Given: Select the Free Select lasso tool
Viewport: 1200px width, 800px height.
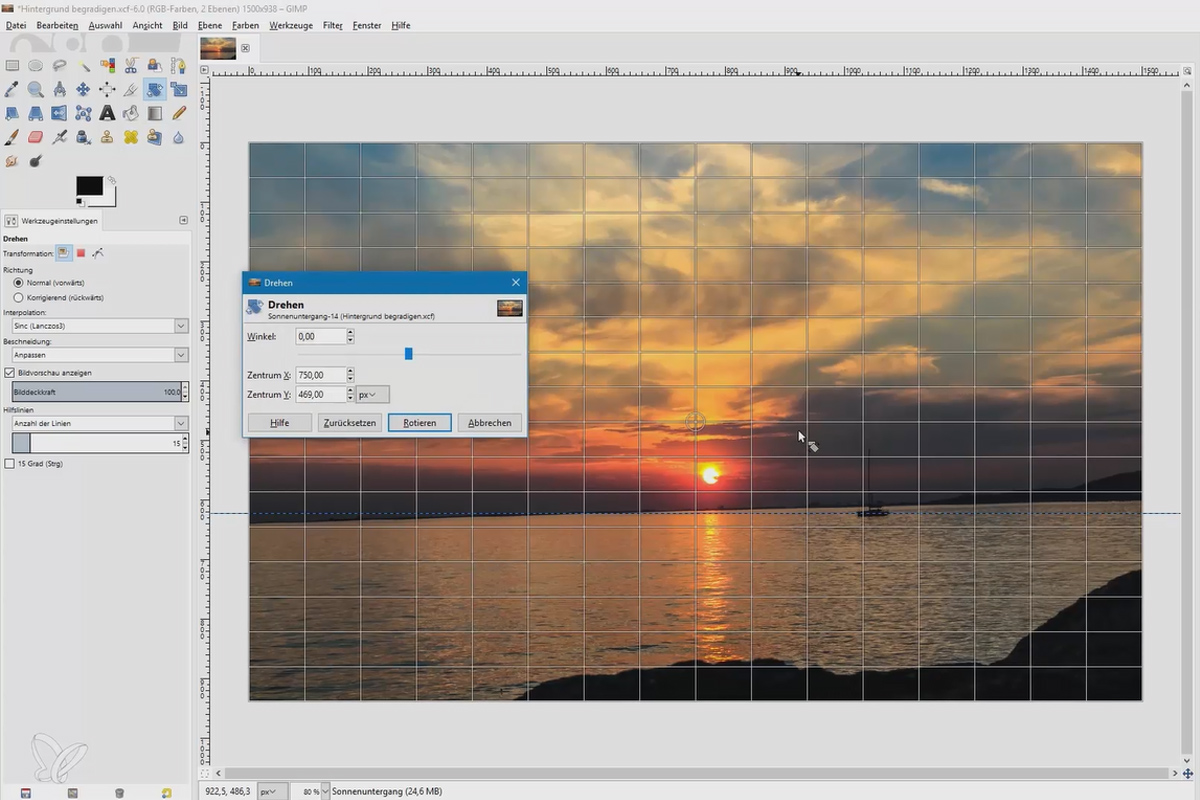Looking at the screenshot, I should (x=59, y=65).
